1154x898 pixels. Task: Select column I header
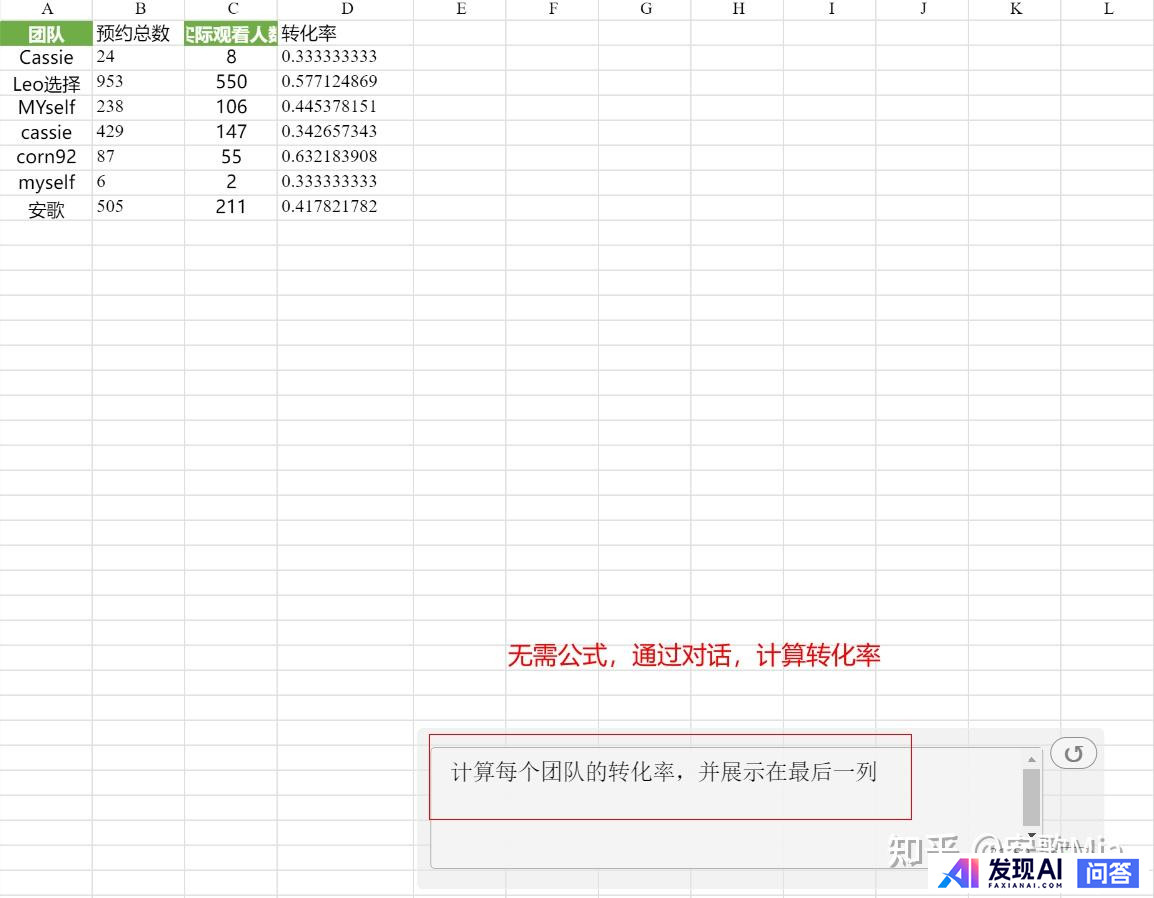[829, 9]
